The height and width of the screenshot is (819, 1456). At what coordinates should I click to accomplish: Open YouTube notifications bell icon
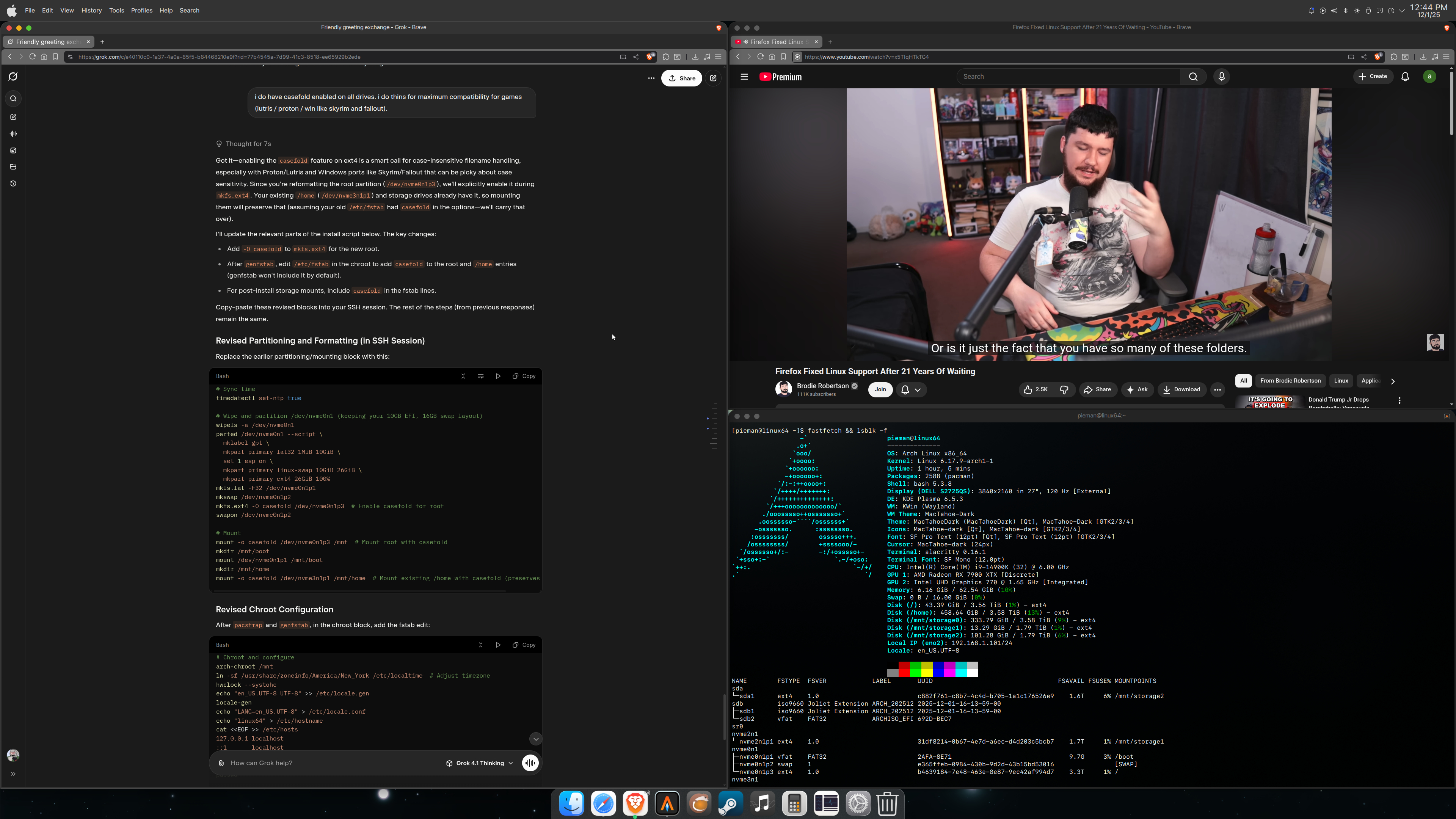pos(1405,77)
